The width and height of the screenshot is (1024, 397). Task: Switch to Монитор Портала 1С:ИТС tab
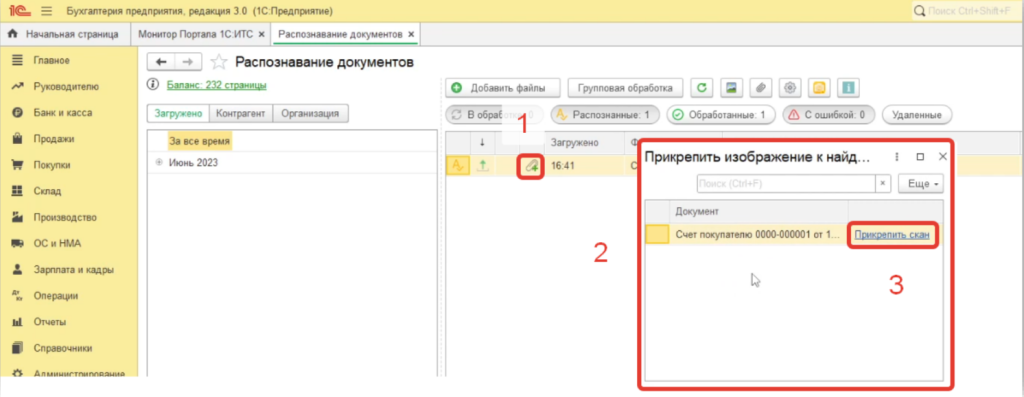click(x=196, y=34)
